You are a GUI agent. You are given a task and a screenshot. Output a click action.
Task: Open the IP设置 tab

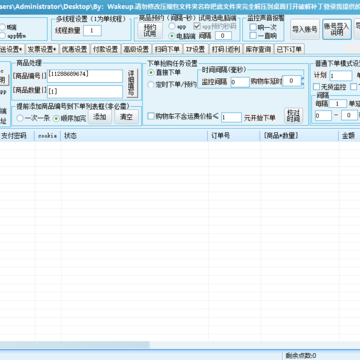coord(196,49)
